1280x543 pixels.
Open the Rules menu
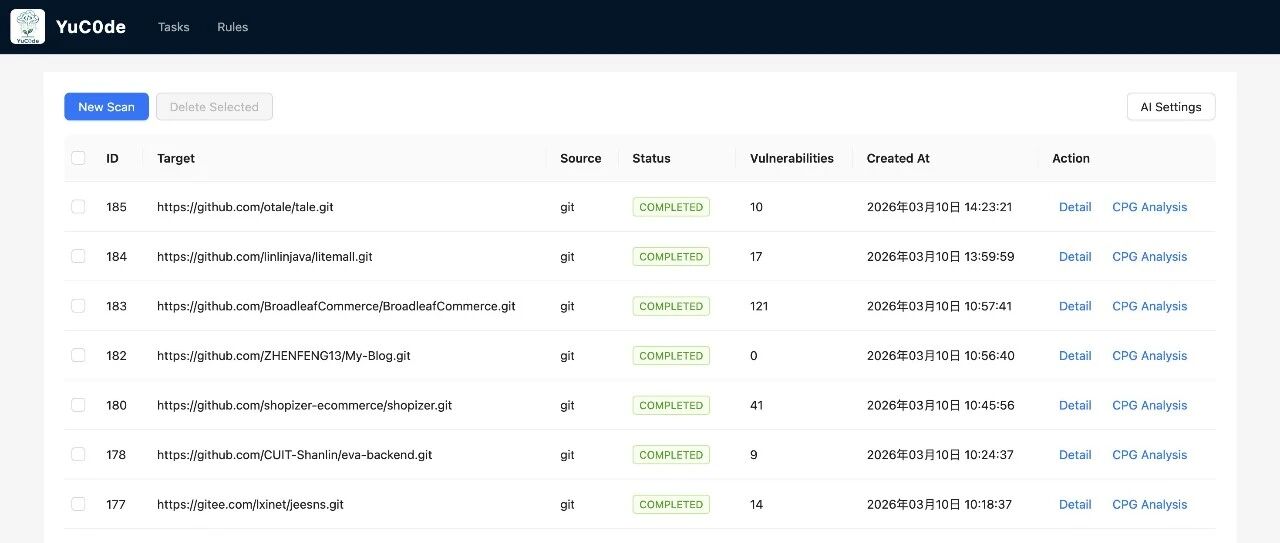(232, 27)
